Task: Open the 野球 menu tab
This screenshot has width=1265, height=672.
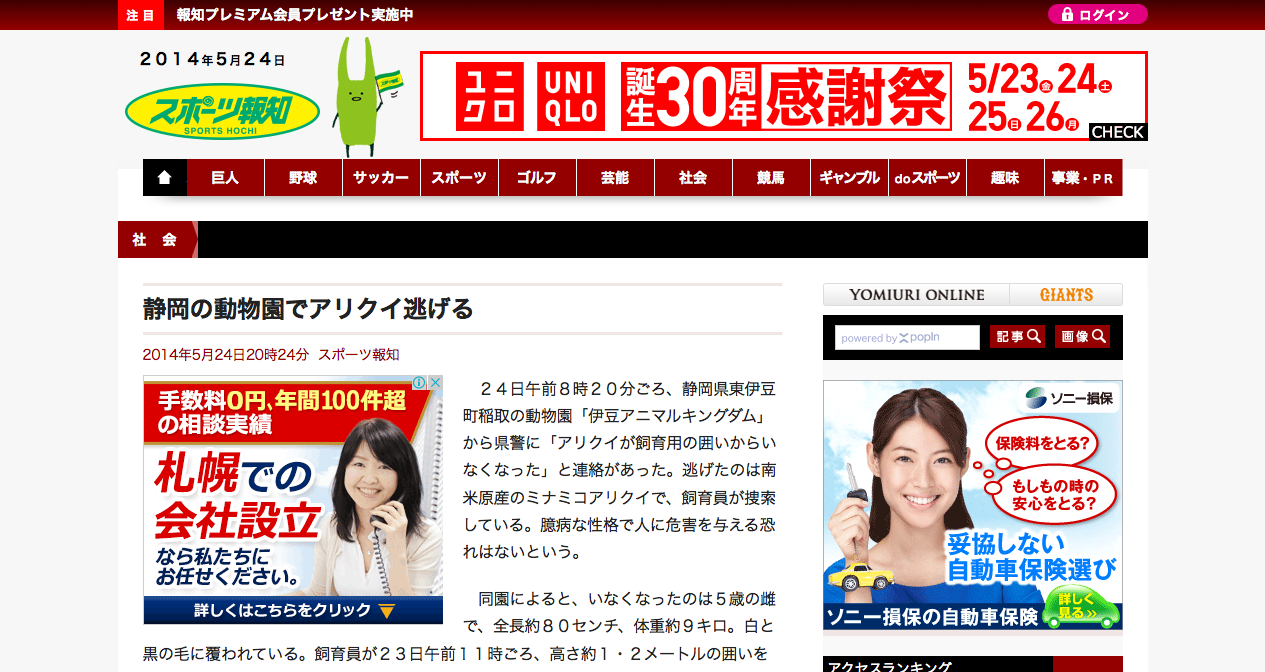Action: coord(303,178)
